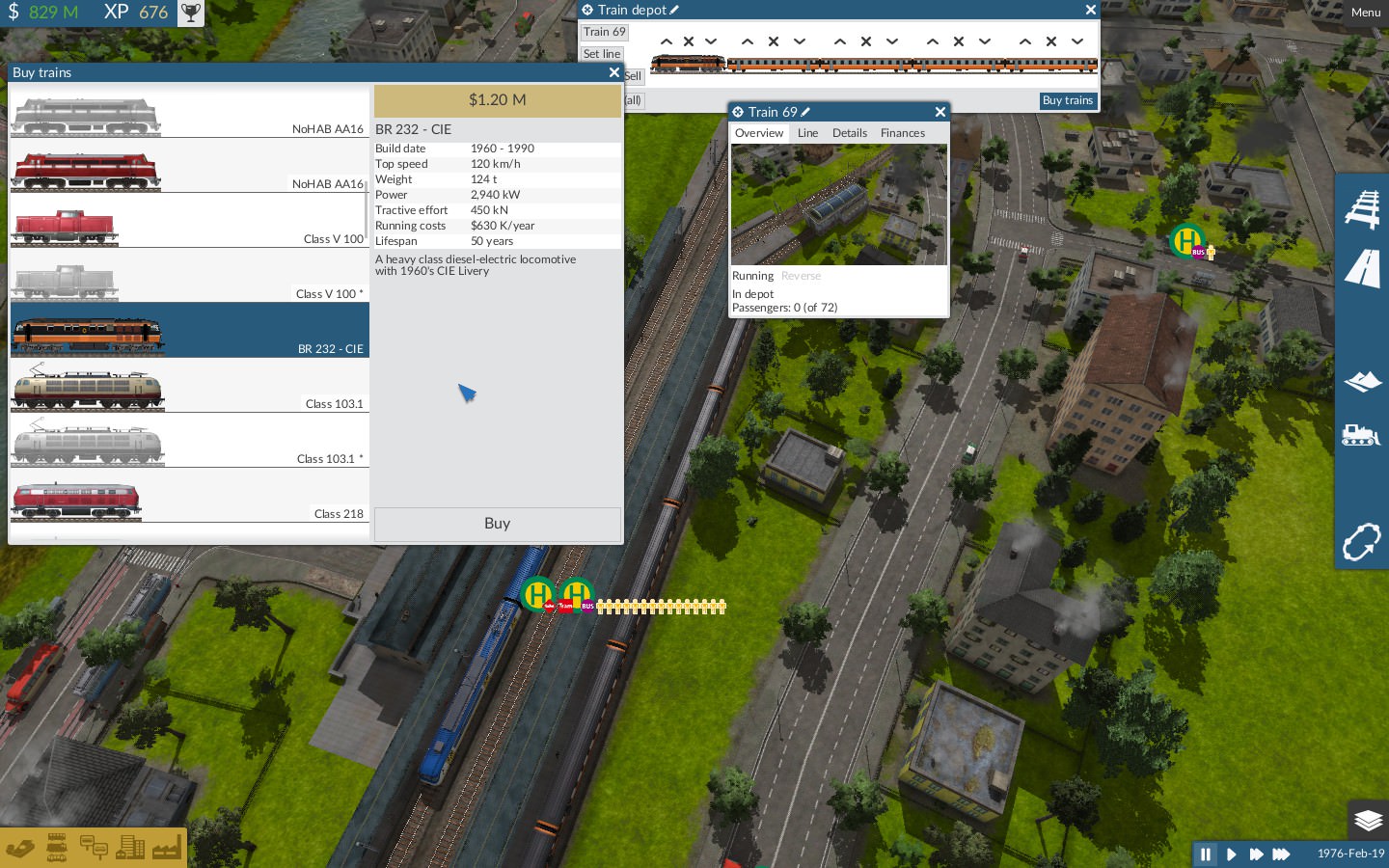Viewport: 1389px width, 868px height.
Task: Toggle Reverse direction for Train 69
Action: (x=801, y=276)
